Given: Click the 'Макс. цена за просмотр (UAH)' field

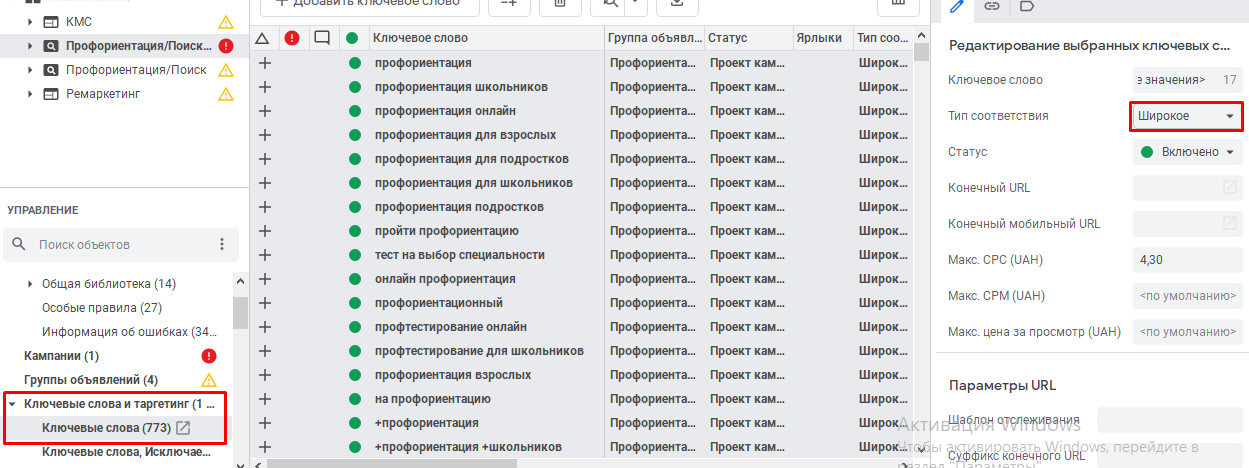Looking at the screenshot, I should point(1188,332).
